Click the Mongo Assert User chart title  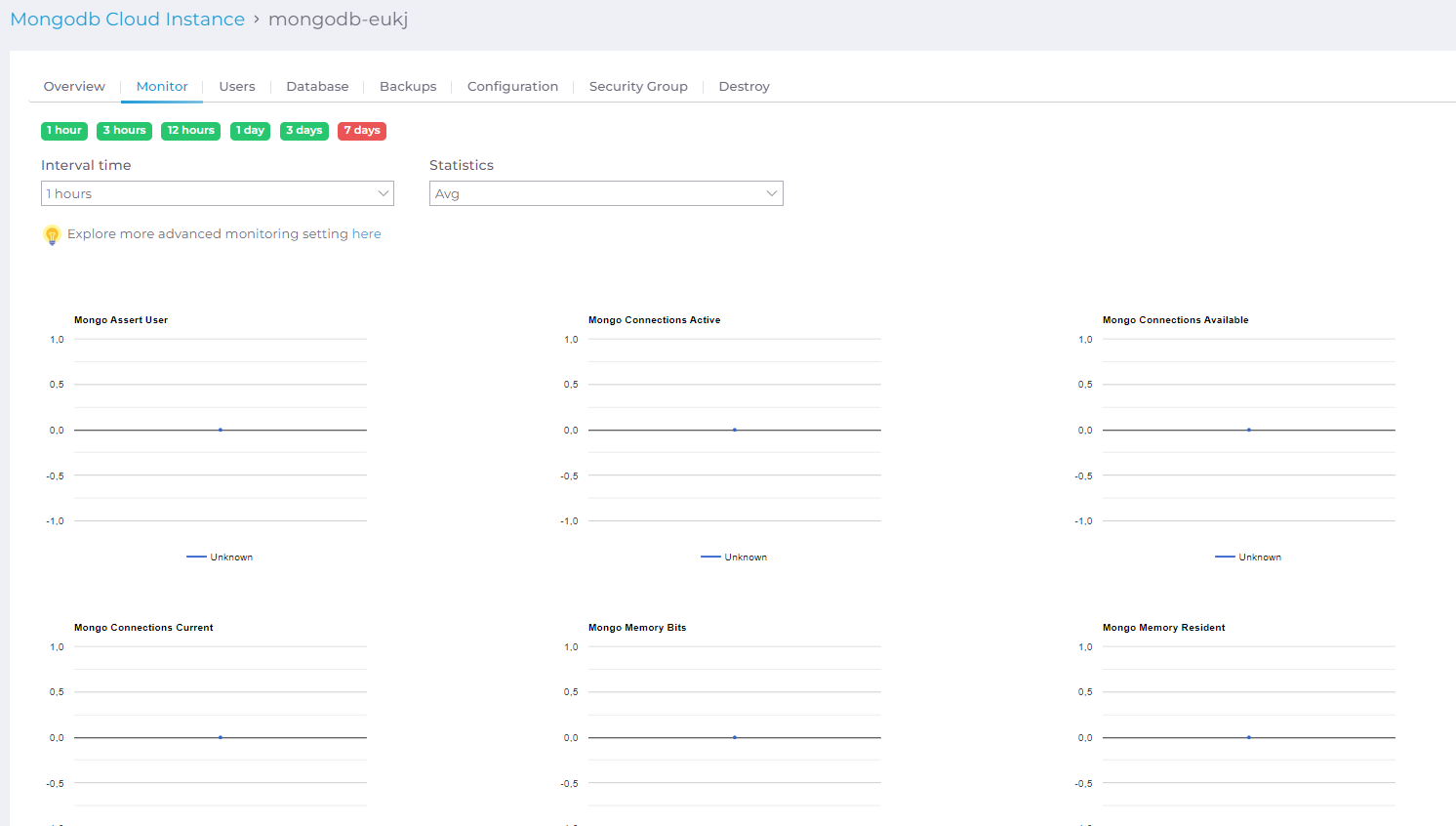click(x=121, y=320)
